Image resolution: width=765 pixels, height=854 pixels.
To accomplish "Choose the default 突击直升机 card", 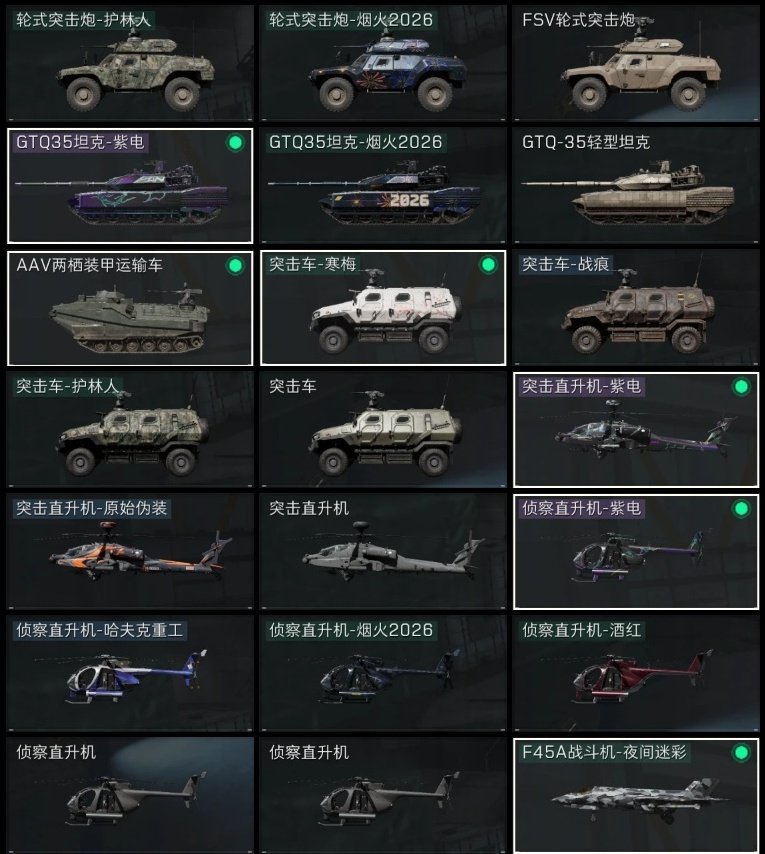I will click(383, 552).
